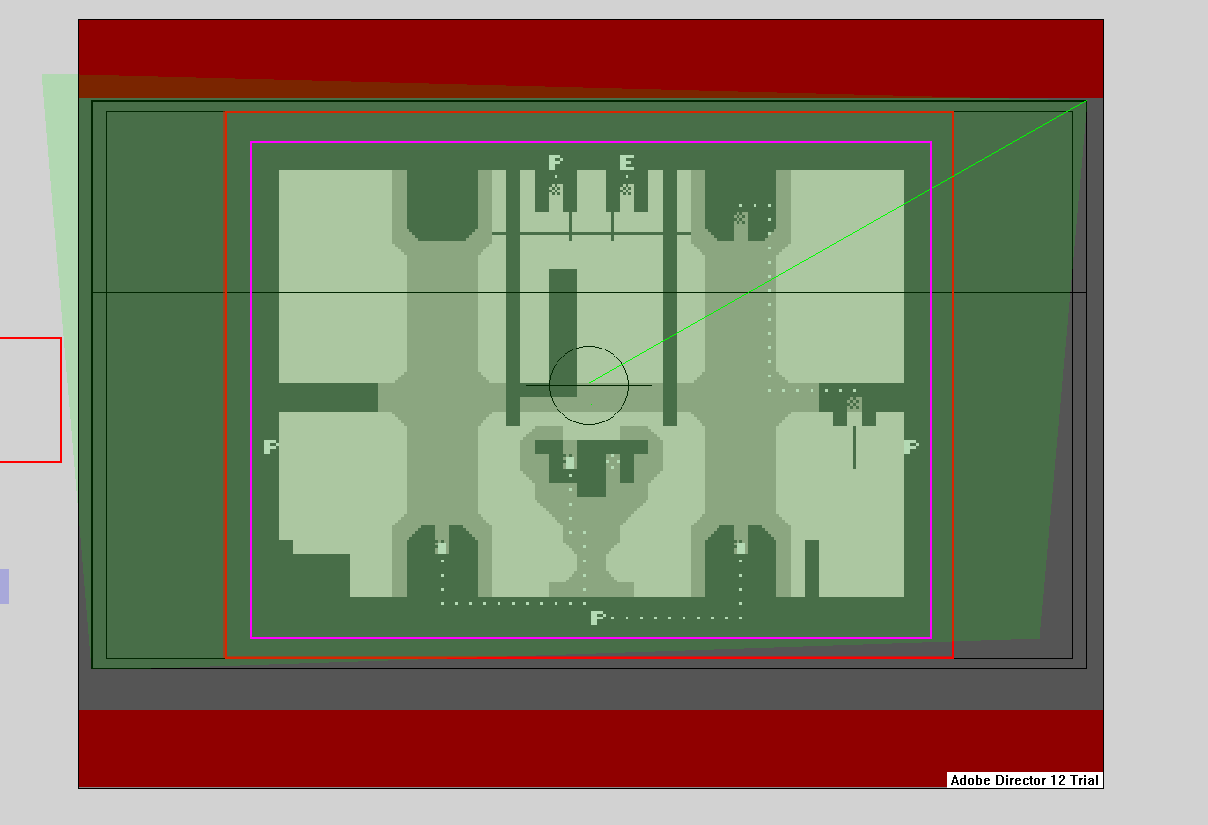This screenshot has height=825, width=1208.
Task: Select the checkered flag where the dotted path starts
Action: pos(741,218)
